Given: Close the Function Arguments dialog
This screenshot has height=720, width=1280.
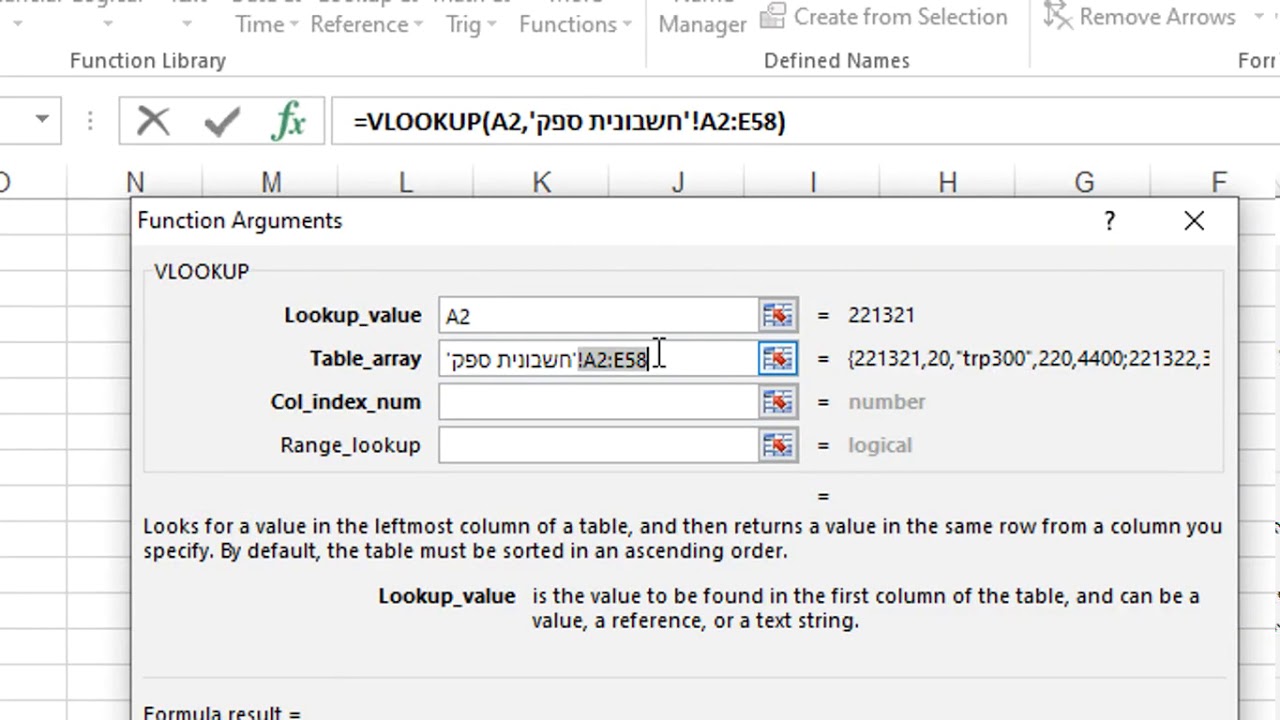Looking at the screenshot, I should 1194,221.
